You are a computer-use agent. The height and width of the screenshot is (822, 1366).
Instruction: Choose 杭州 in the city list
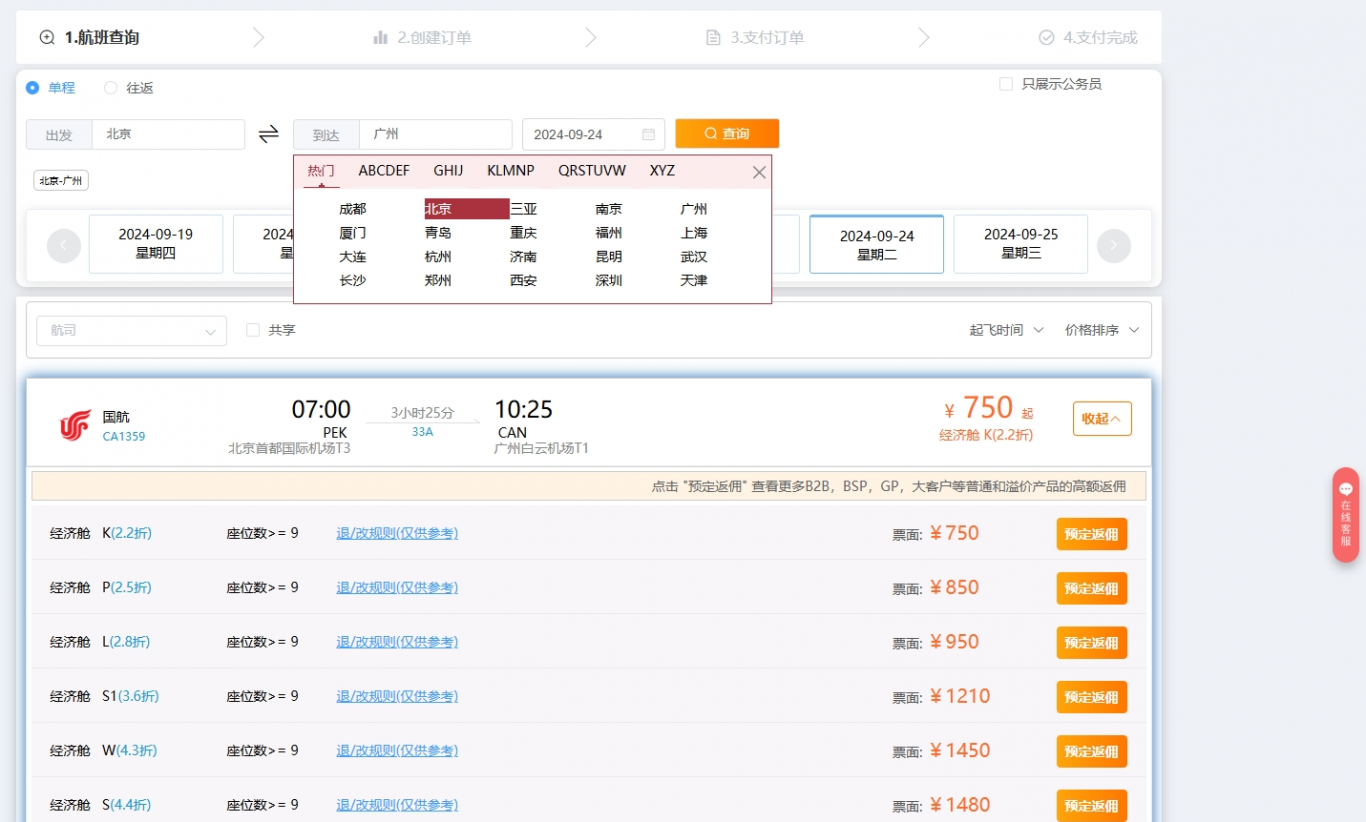click(438, 257)
